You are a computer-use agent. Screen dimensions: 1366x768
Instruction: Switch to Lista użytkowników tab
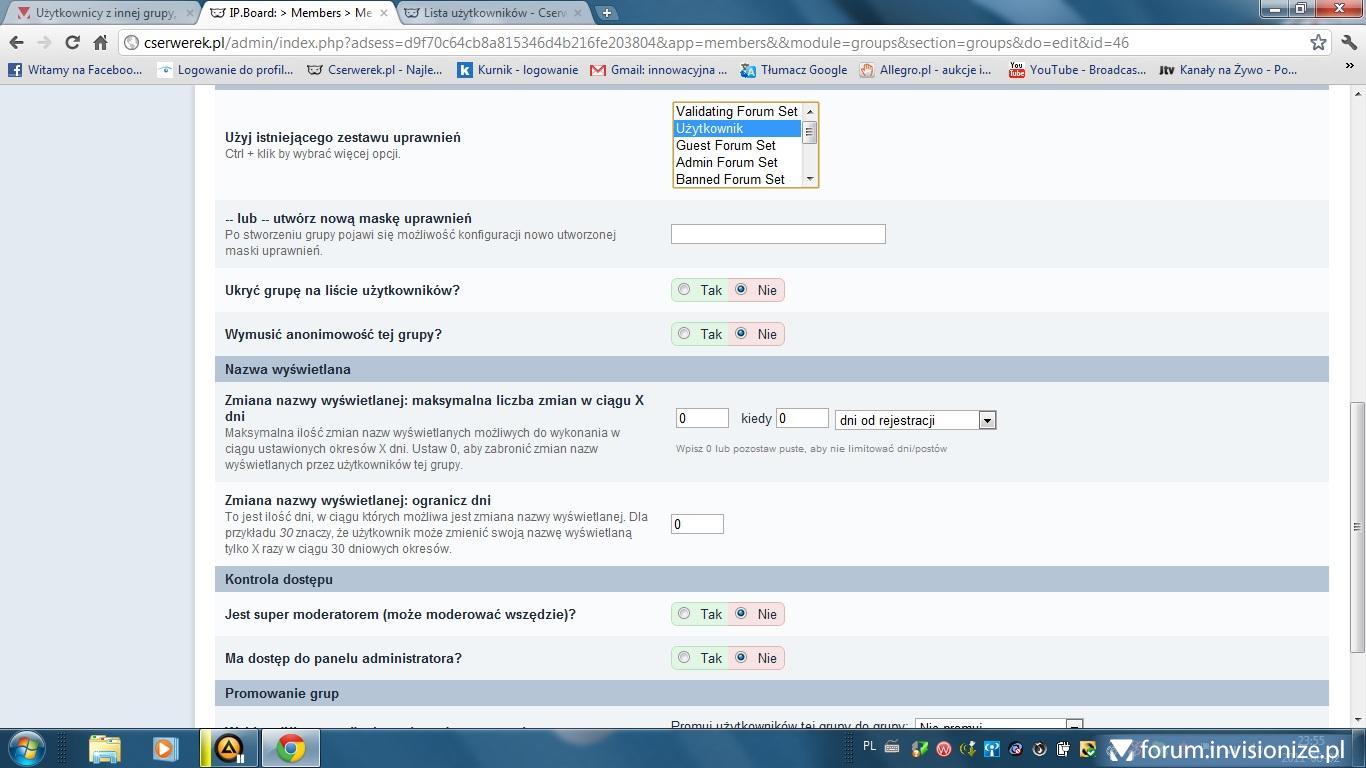pyautogui.click(x=494, y=13)
